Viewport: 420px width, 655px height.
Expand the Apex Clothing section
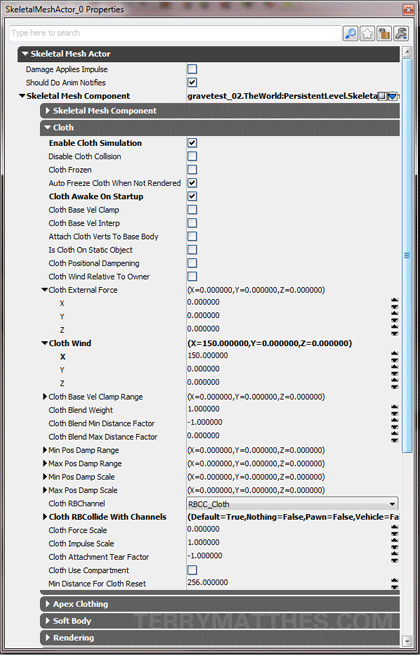(x=219, y=604)
